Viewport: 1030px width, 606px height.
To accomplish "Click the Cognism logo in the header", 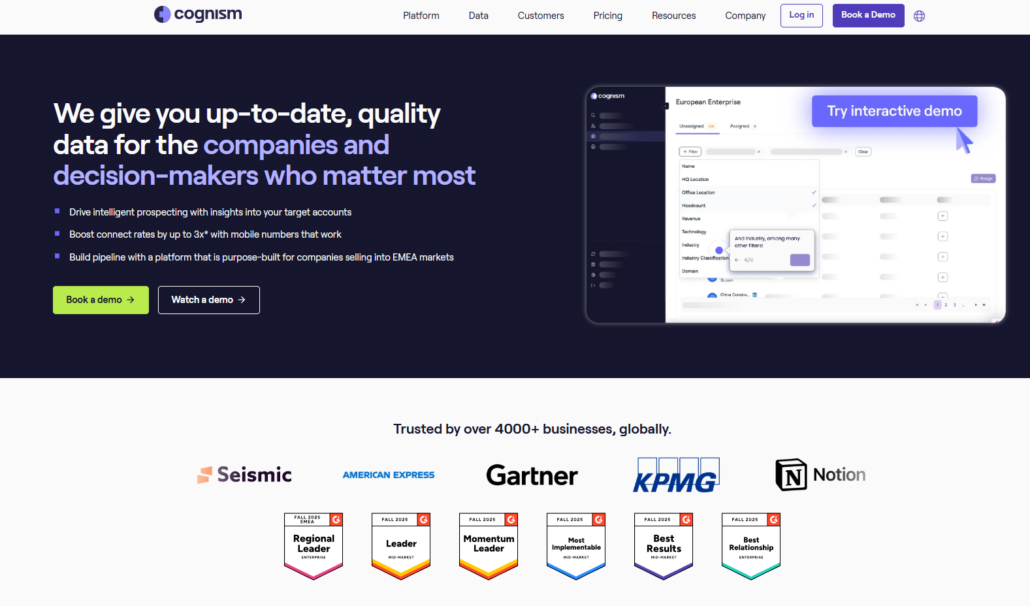I will tap(198, 15).
